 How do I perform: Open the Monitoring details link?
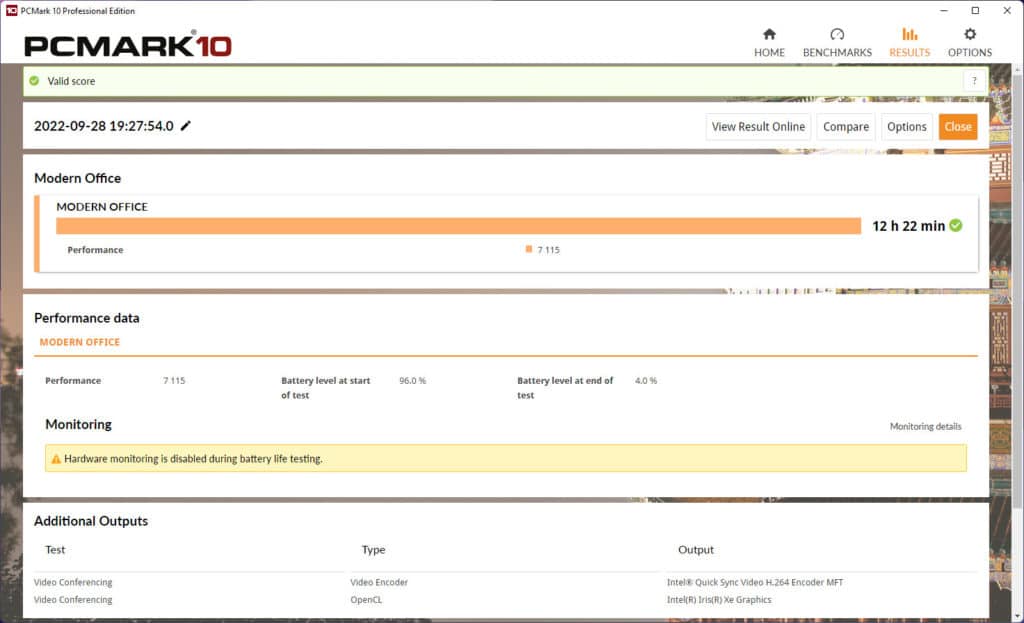(x=925, y=426)
